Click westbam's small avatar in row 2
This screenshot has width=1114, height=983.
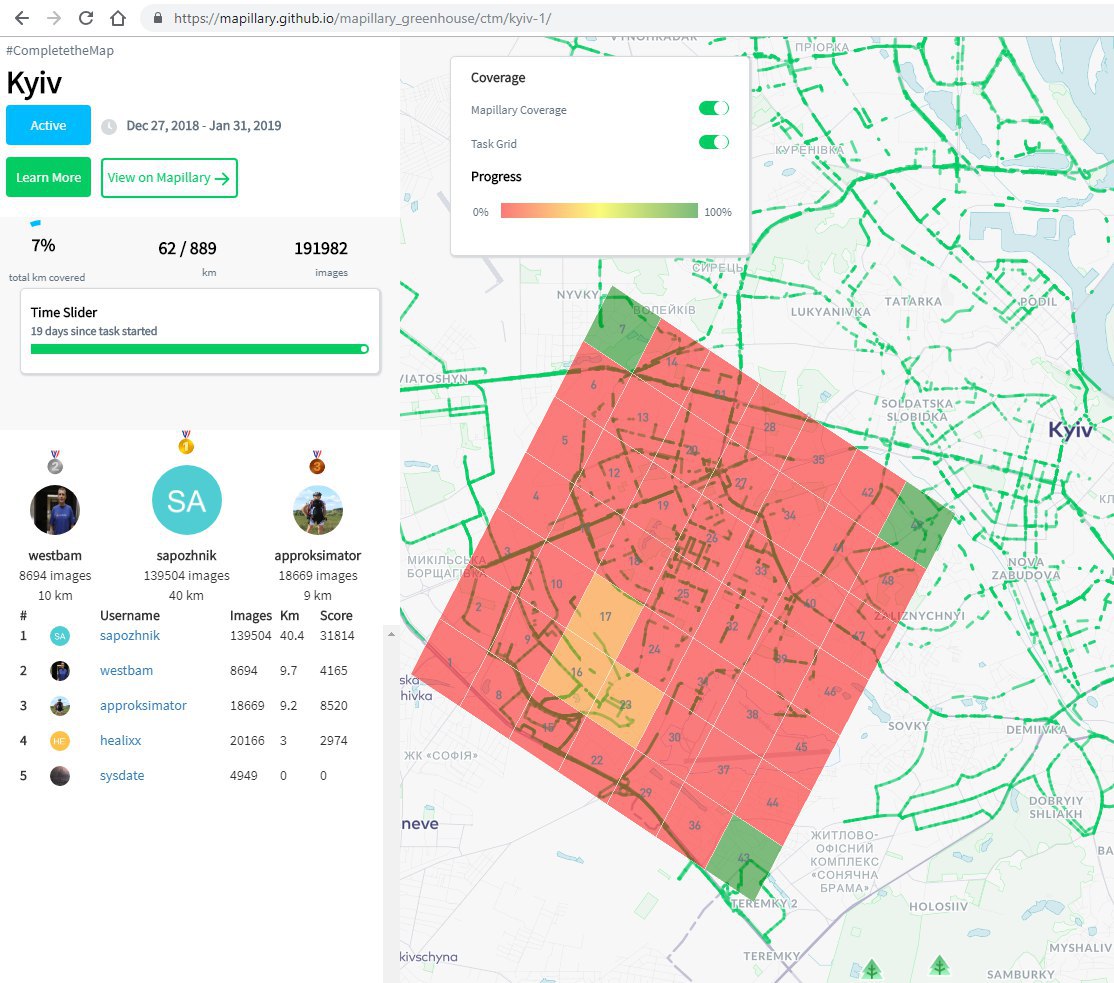(60, 670)
